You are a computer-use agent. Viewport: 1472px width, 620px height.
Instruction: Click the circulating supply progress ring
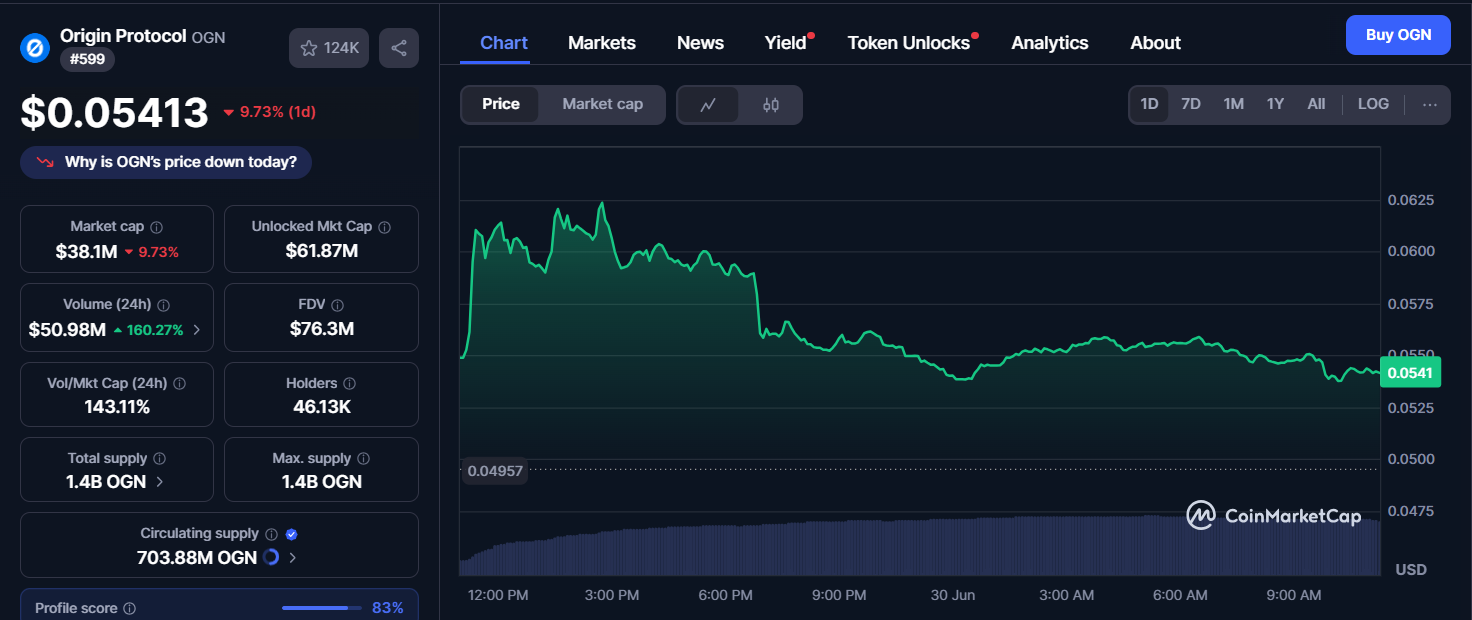coord(271,557)
